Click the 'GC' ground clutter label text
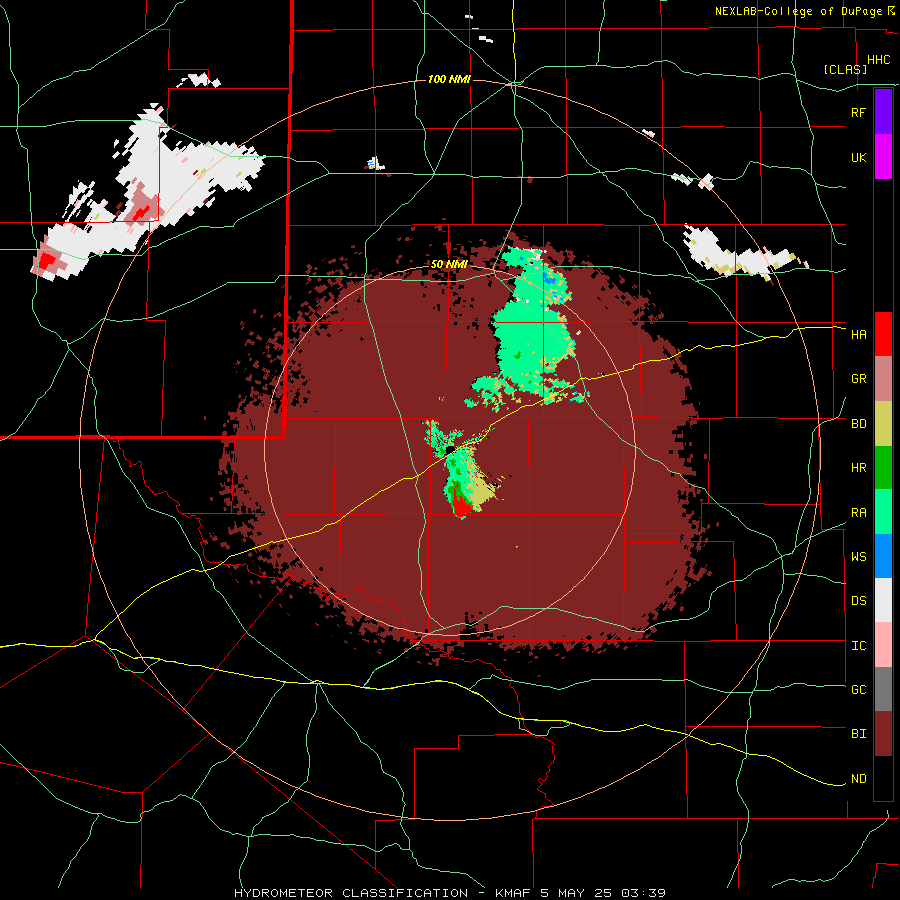Viewport: 900px width, 900px height. click(x=858, y=689)
